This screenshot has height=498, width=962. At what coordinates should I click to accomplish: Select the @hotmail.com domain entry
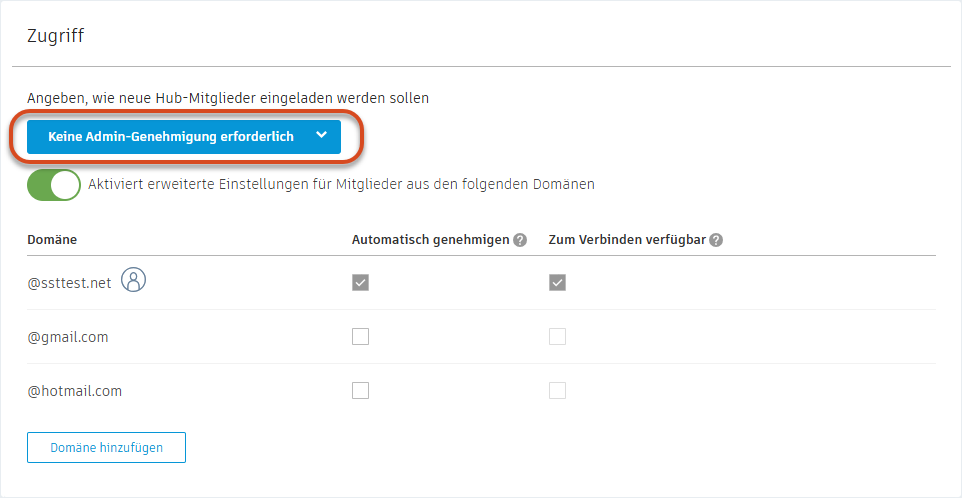click(74, 391)
